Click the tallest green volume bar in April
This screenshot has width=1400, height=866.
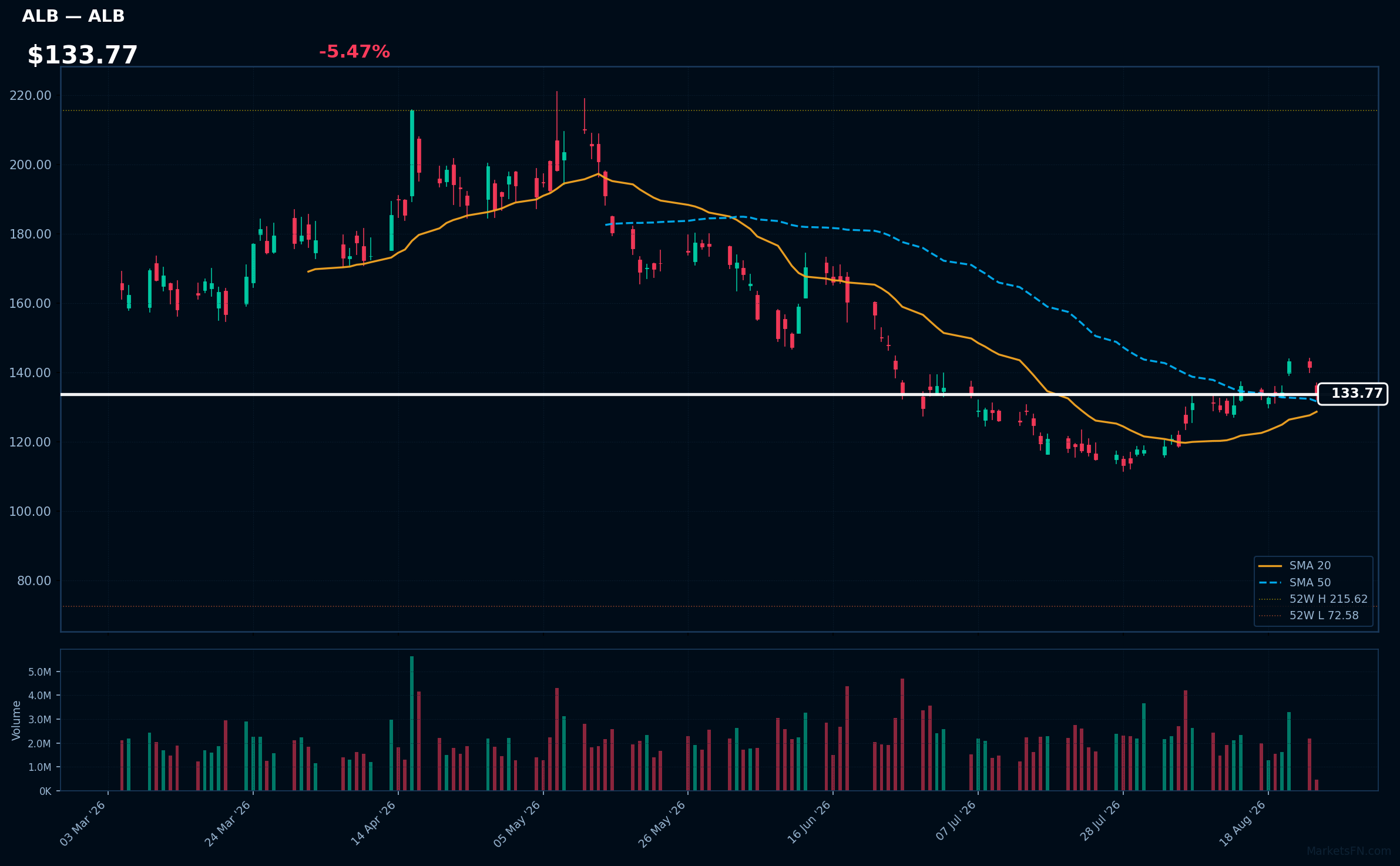click(x=412, y=723)
